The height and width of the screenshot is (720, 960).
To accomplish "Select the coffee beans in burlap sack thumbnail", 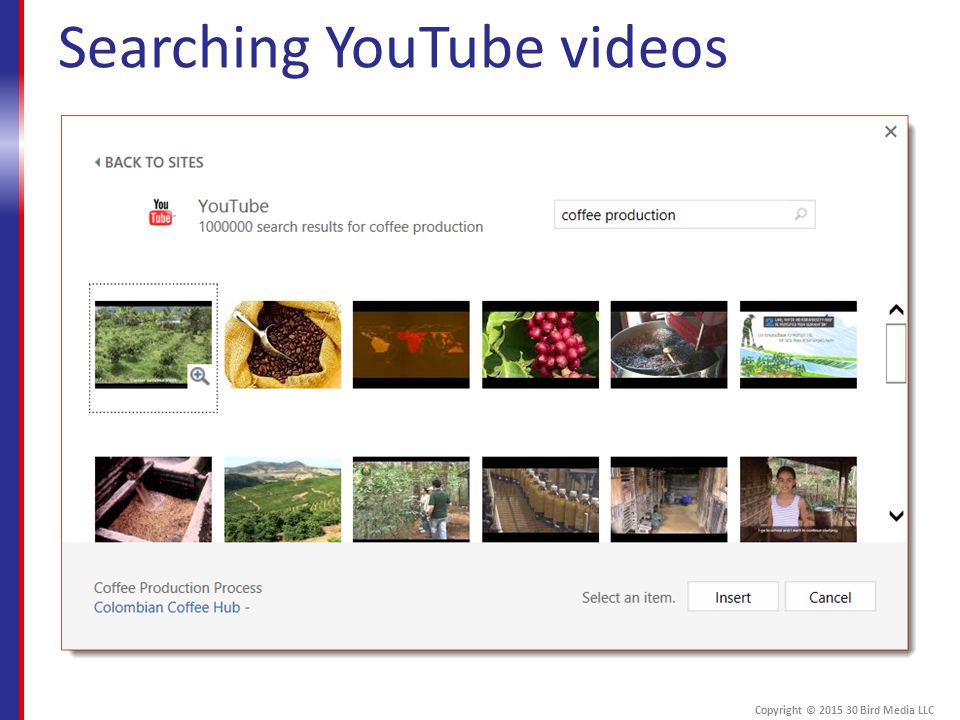I will tap(282, 345).
